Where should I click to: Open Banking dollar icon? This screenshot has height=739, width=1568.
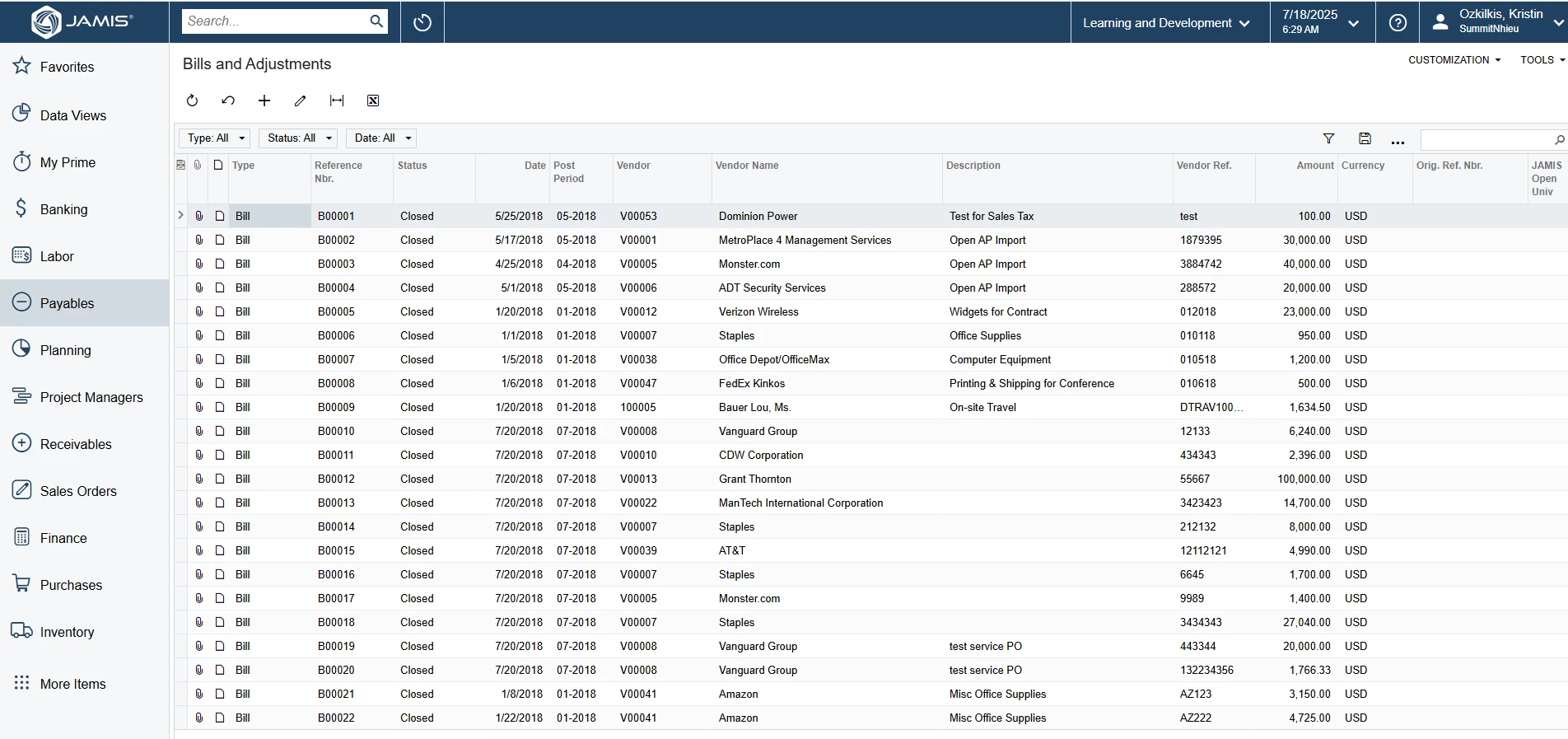tap(22, 208)
